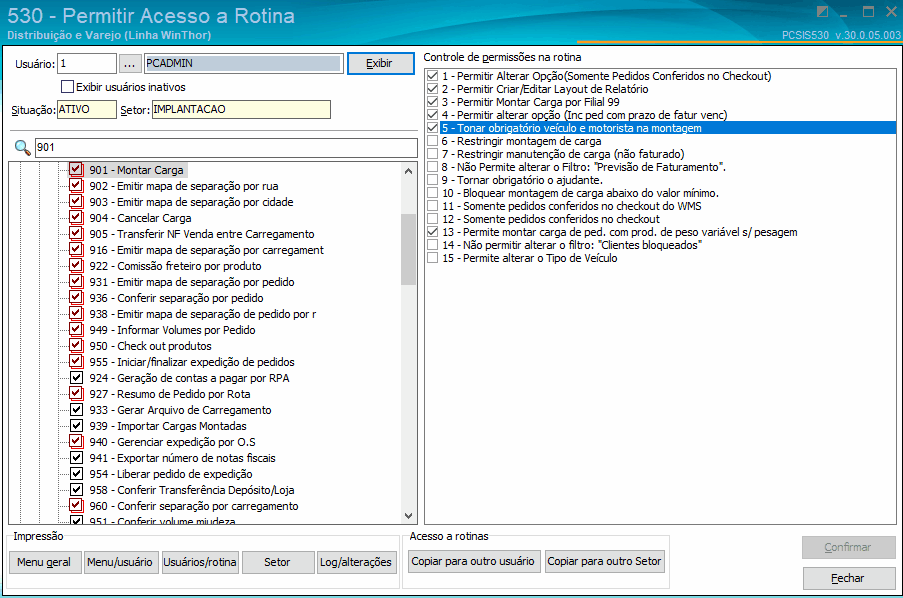Click the Menu/usuário print button
Viewport: 903px width, 598px height.
pyautogui.click(x=120, y=562)
